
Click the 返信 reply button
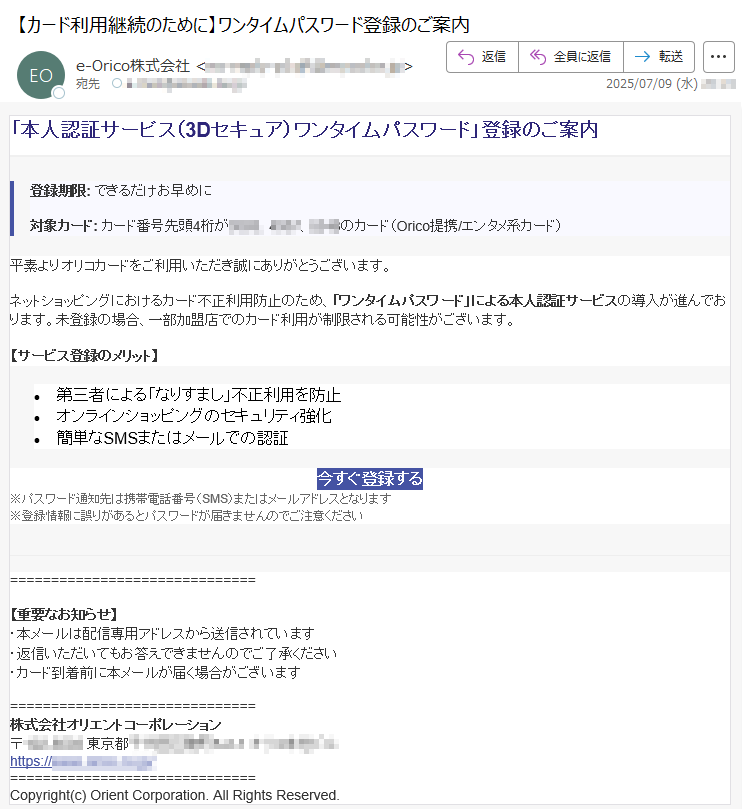point(482,57)
